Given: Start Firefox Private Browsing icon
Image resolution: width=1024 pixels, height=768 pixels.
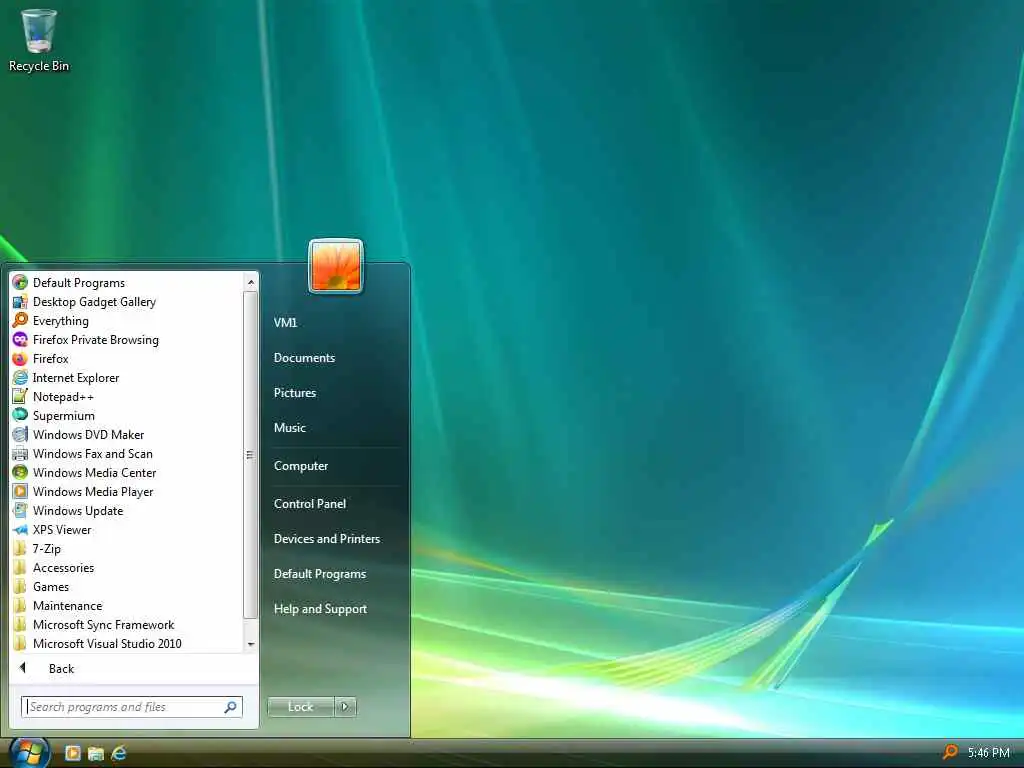Looking at the screenshot, I should pos(20,339).
